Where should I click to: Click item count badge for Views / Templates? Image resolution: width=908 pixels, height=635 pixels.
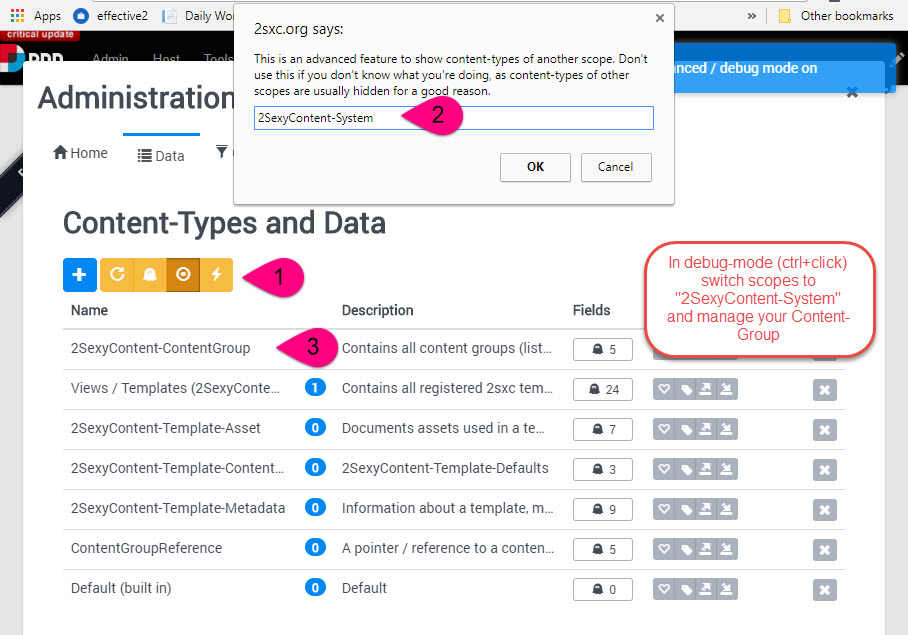tap(315, 387)
